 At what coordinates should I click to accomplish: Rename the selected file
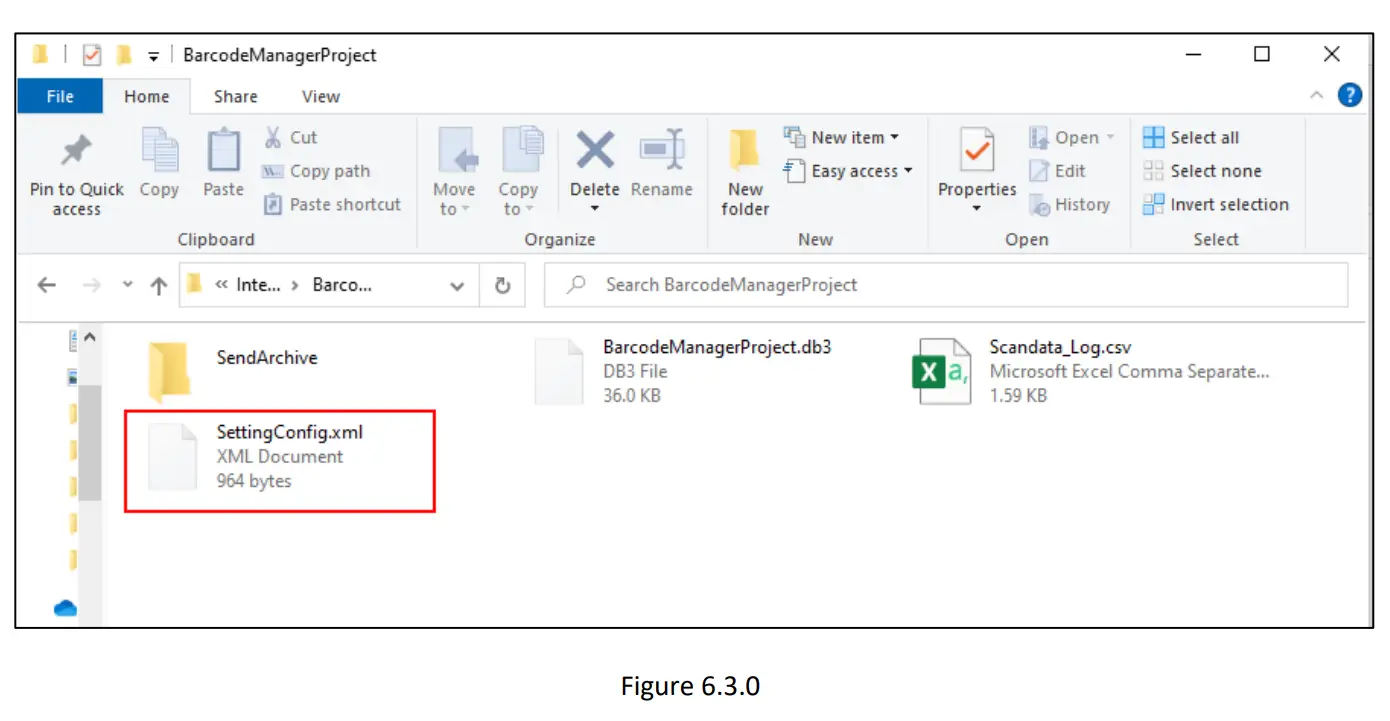tap(661, 170)
